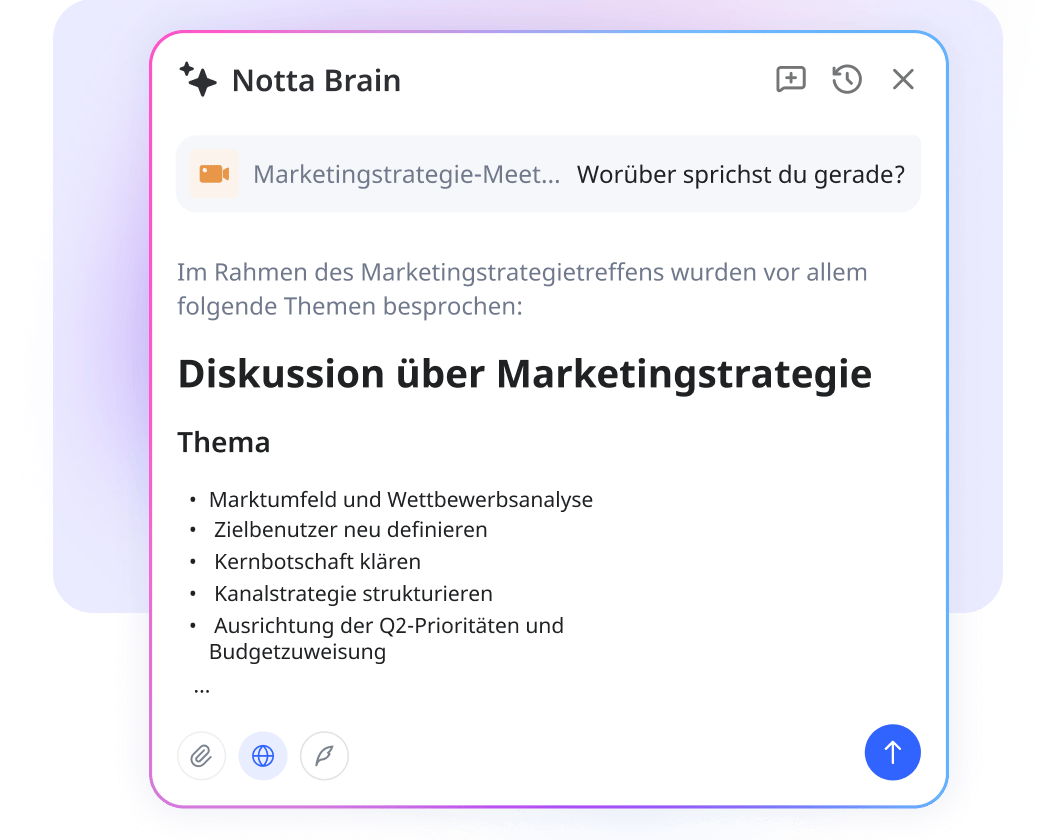Click the ellipsis below the topic list
The width and height of the screenshot is (1057, 840).
click(x=202, y=691)
